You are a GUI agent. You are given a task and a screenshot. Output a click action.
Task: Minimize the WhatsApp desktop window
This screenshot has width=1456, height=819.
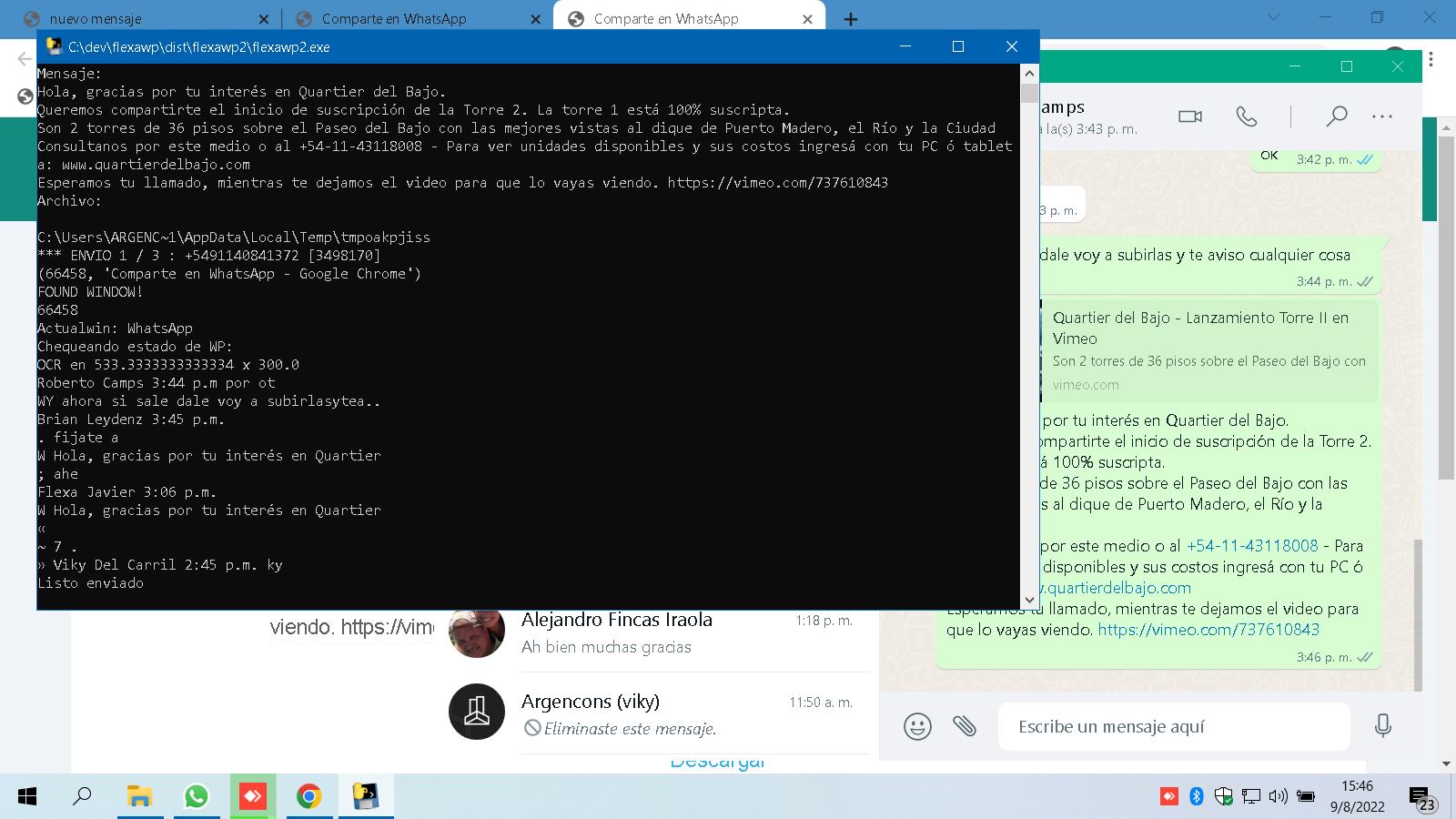pyautogui.click(x=1296, y=66)
